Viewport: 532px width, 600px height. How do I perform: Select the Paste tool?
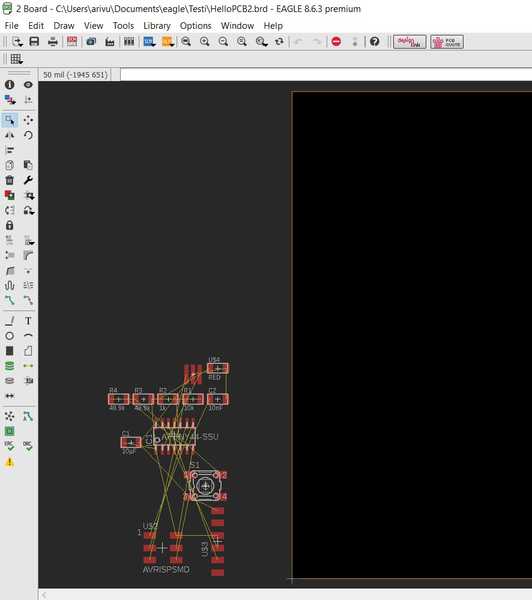(28, 165)
